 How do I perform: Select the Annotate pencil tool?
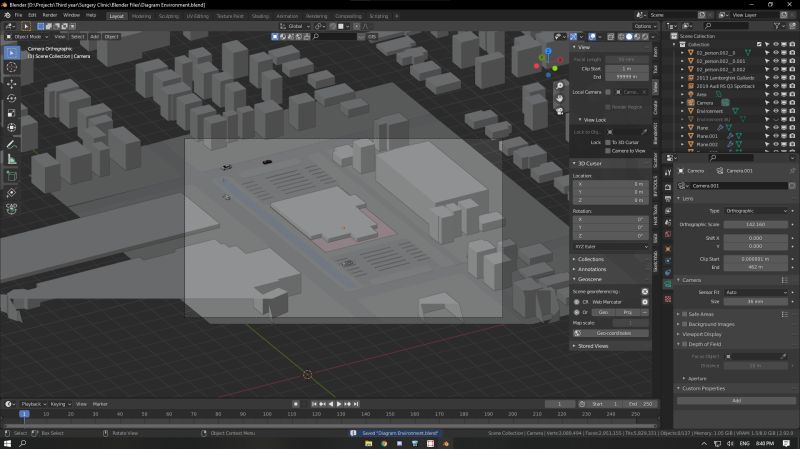(12, 144)
